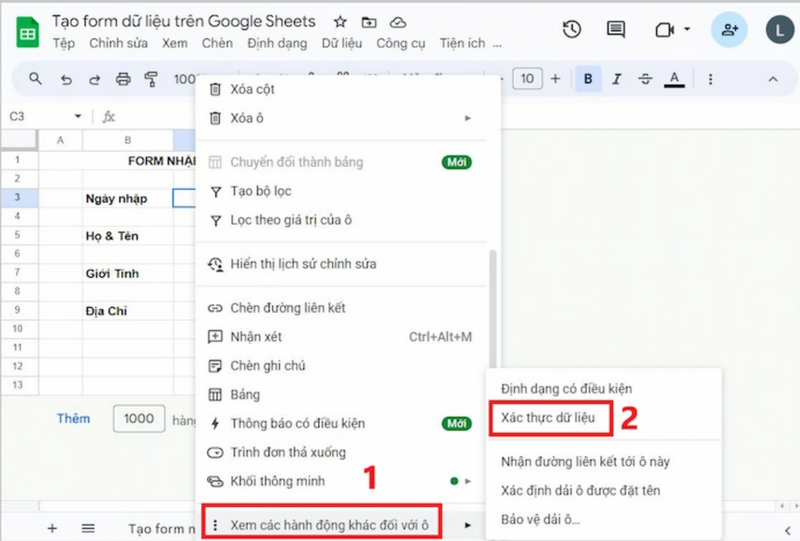Select the Tạo form sheet tab

click(161, 529)
